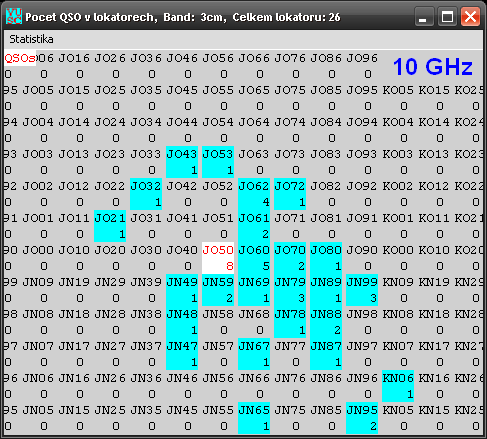
Task: Click the JO00 locator label
Action: click(38, 250)
